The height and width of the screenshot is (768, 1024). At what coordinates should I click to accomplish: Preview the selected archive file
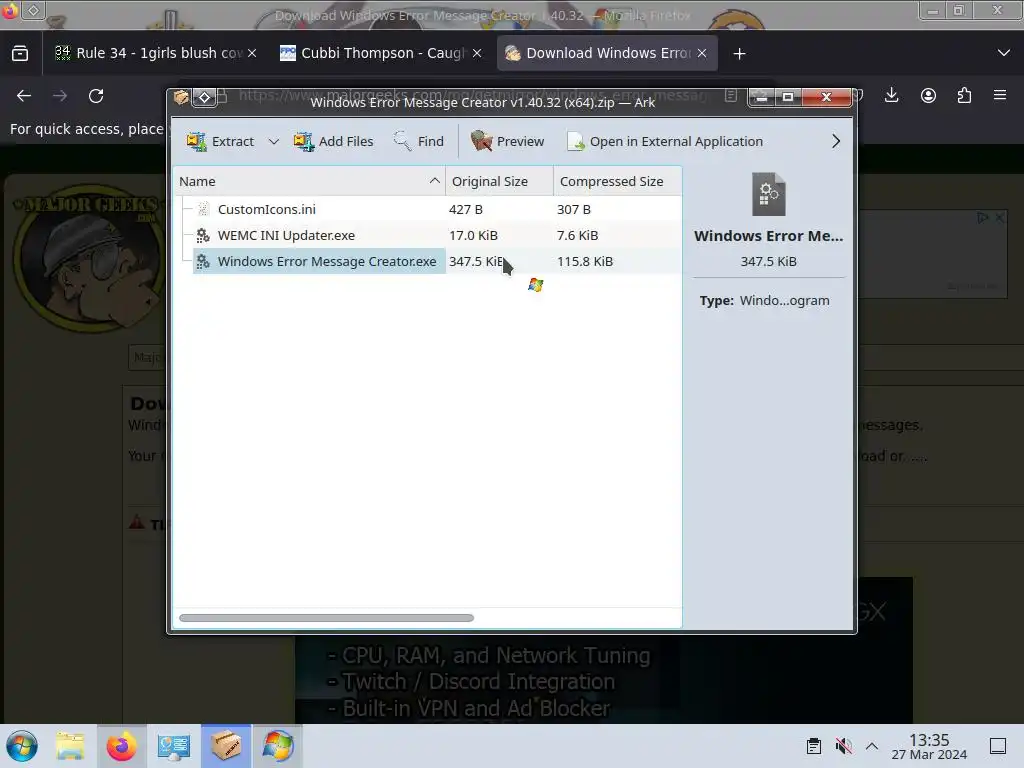click(x=507, y=141)
